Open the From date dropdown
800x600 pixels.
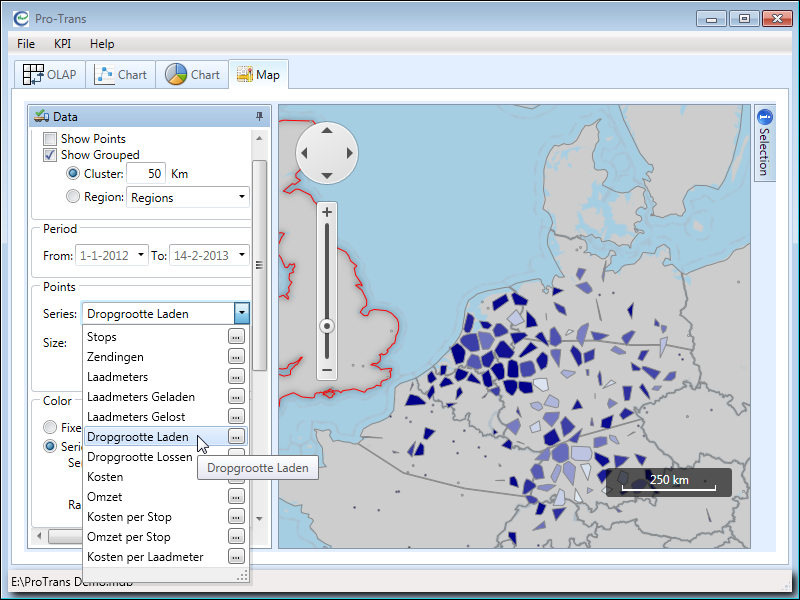pos(141,255)
